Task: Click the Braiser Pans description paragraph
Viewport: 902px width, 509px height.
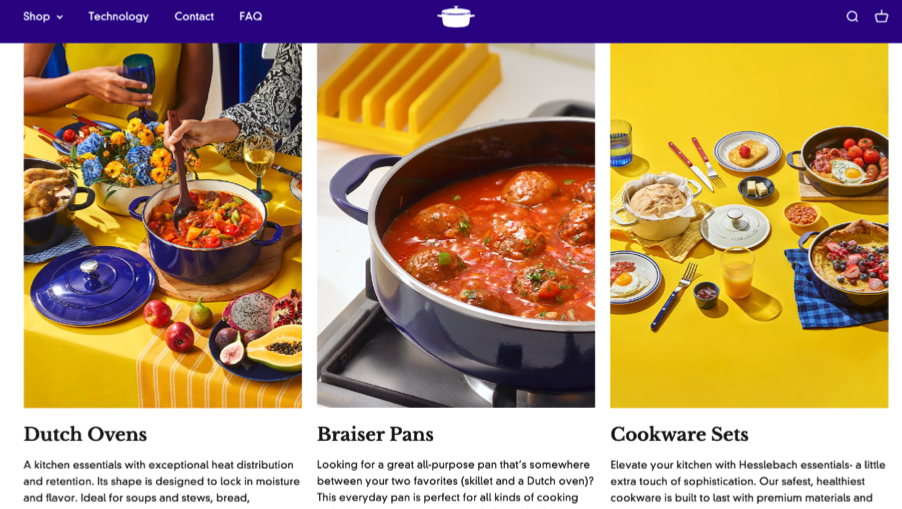Action: [455, 481]
